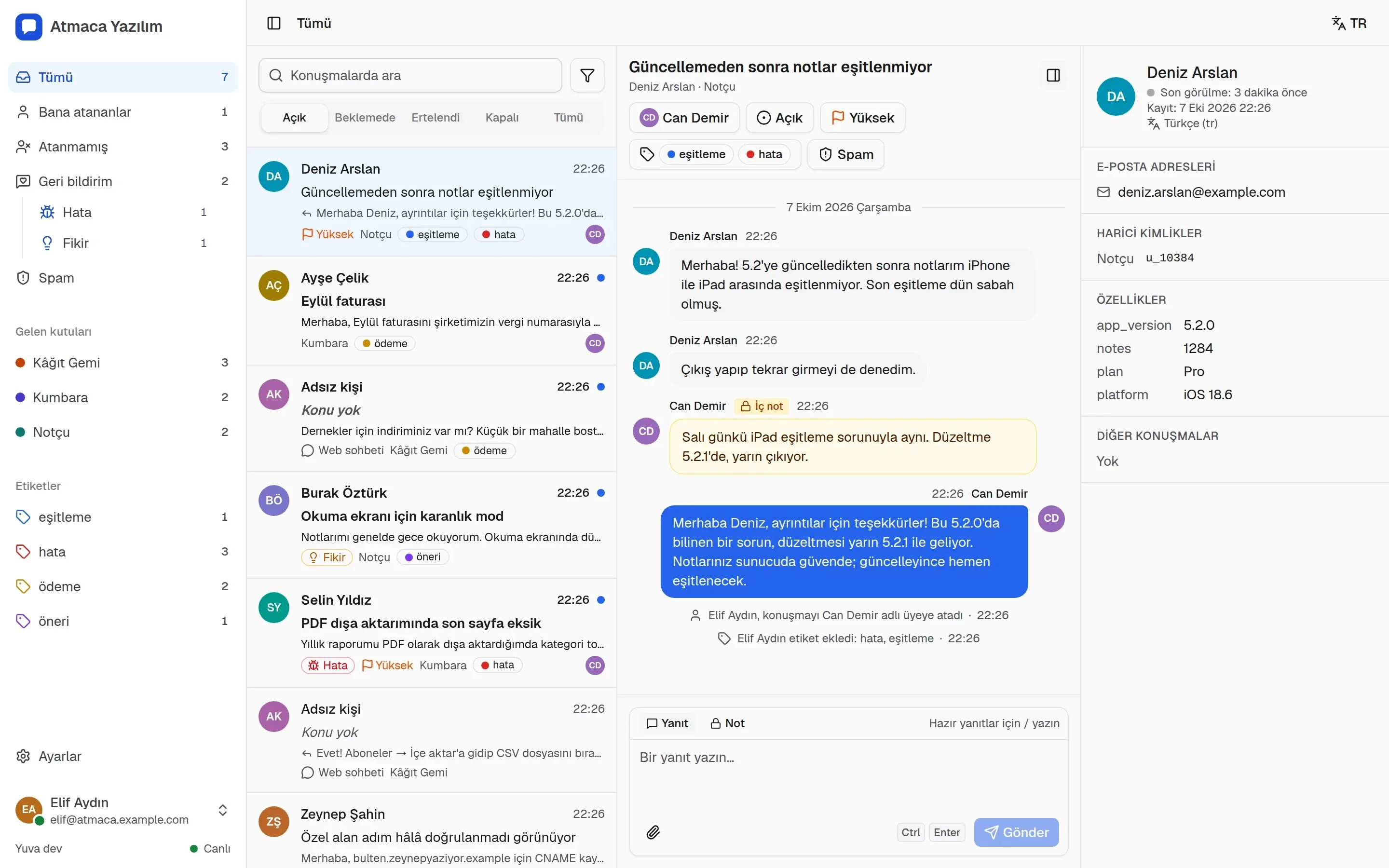The height and width of the screenshot is (868, 1389).
Task: Switch composer to Not mode
Action: click(727, 723)
